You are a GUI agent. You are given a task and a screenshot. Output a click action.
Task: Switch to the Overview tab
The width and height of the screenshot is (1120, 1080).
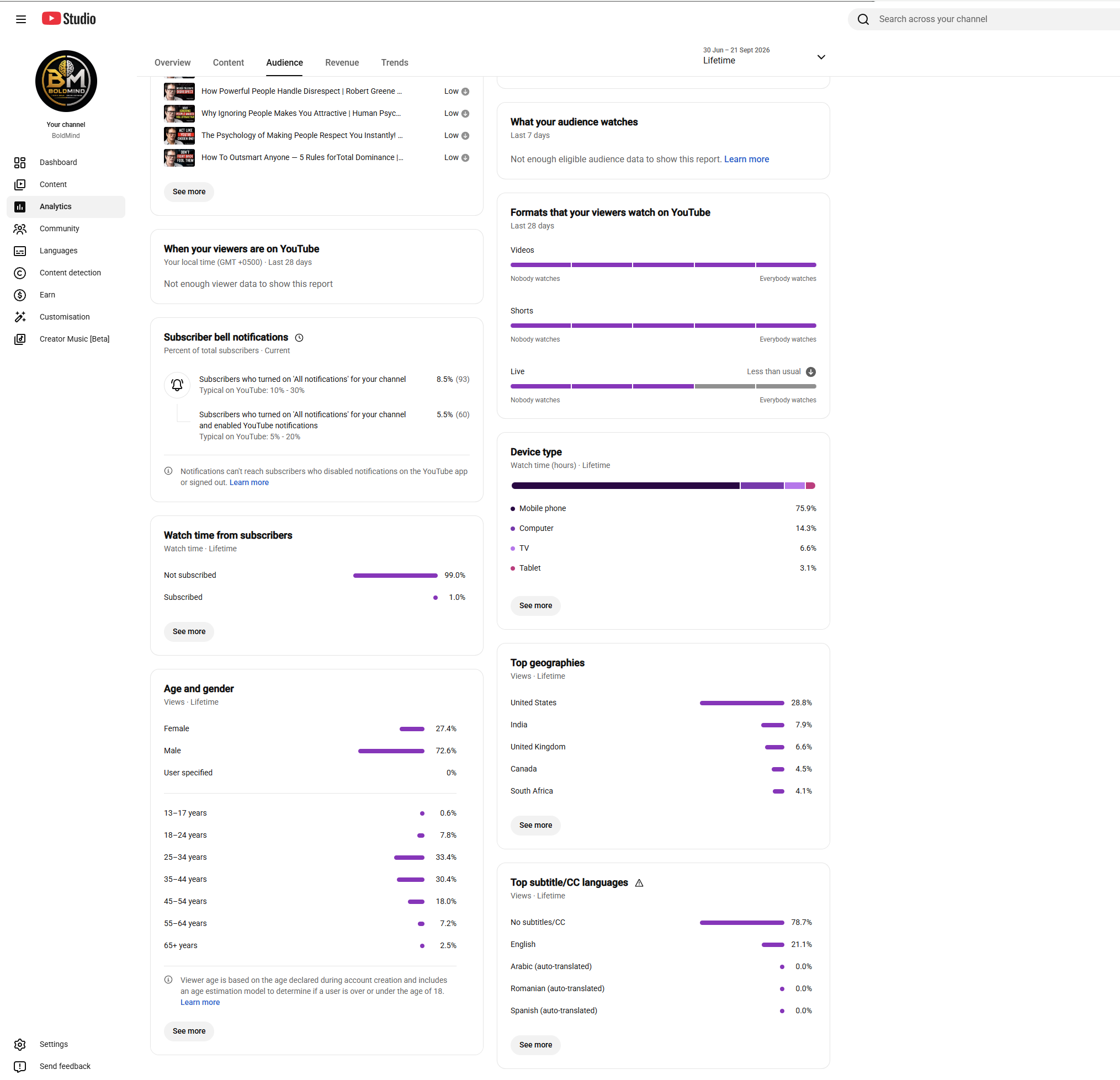click(x=173, y=63)
